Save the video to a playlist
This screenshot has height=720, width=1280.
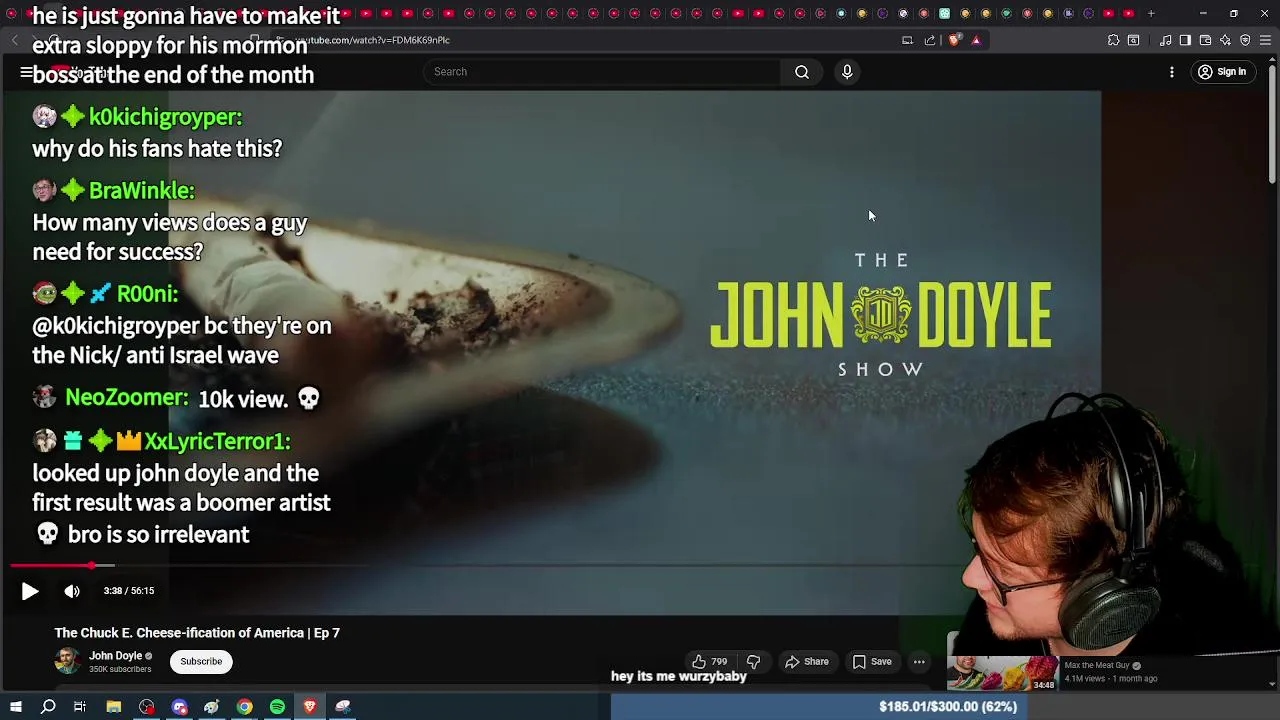(872, 661)
